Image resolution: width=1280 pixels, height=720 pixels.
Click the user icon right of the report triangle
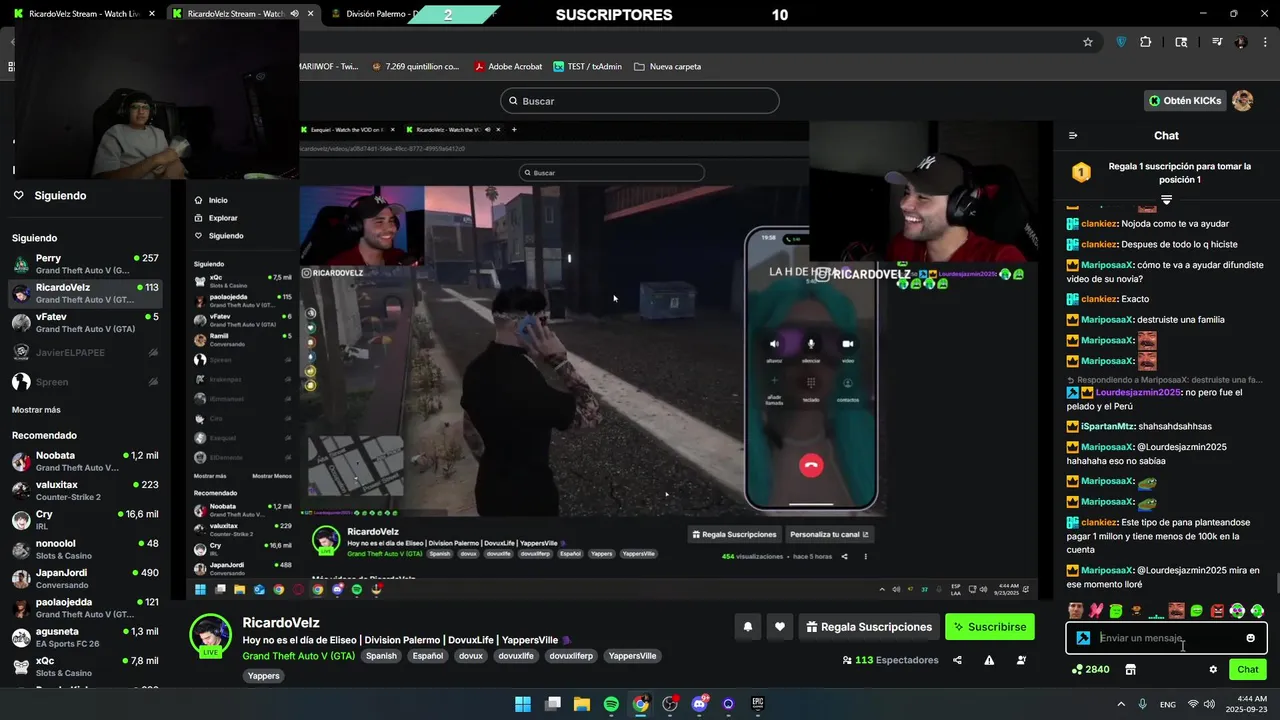(x=1021, y=660)
